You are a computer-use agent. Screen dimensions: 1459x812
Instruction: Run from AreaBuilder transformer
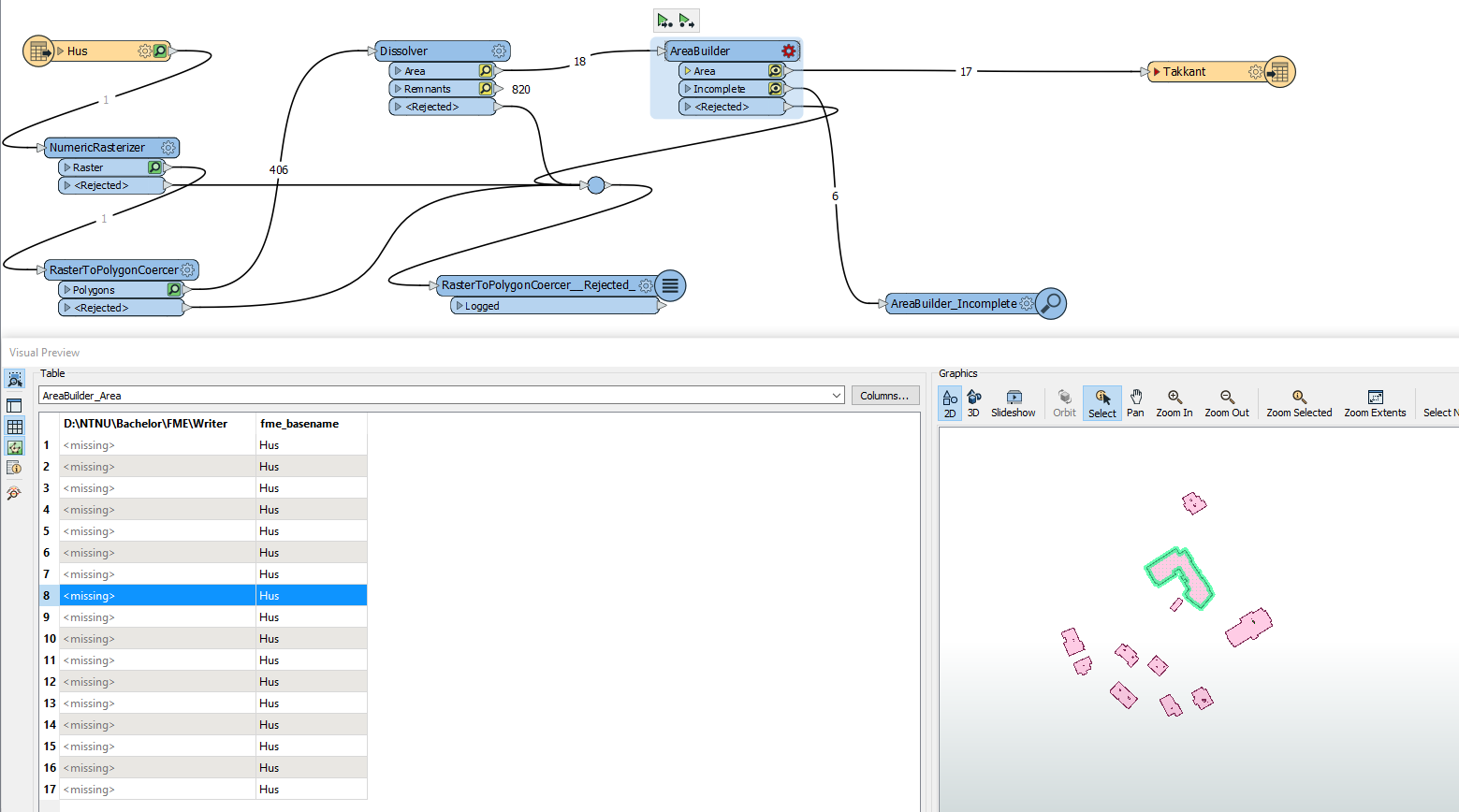pyautogui.click(x=687, y=21)
